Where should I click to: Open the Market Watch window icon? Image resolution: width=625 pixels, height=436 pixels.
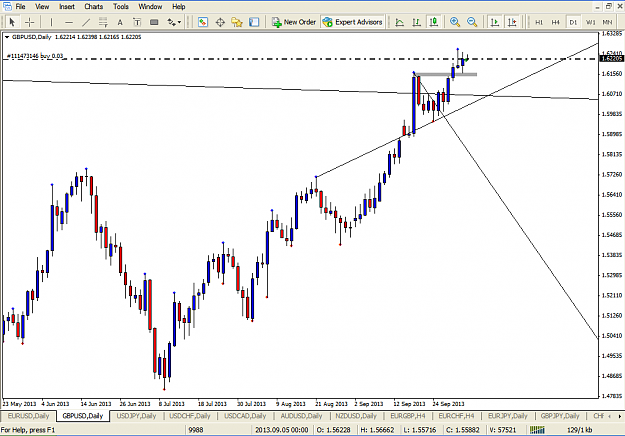coord(203,22)
